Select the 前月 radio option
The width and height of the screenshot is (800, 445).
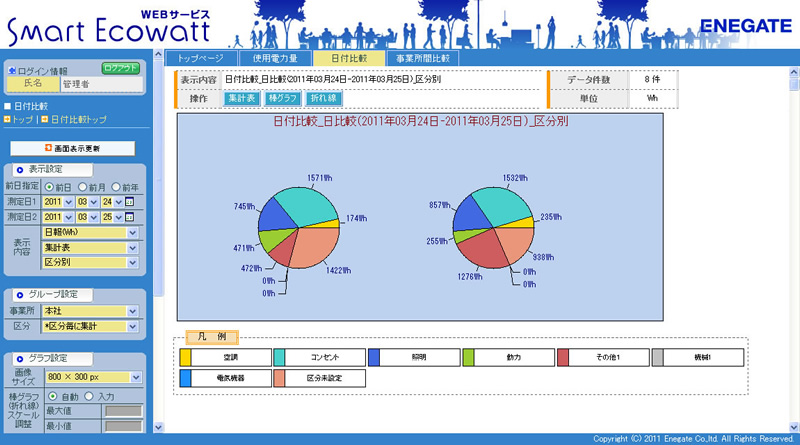click(83, 187)
